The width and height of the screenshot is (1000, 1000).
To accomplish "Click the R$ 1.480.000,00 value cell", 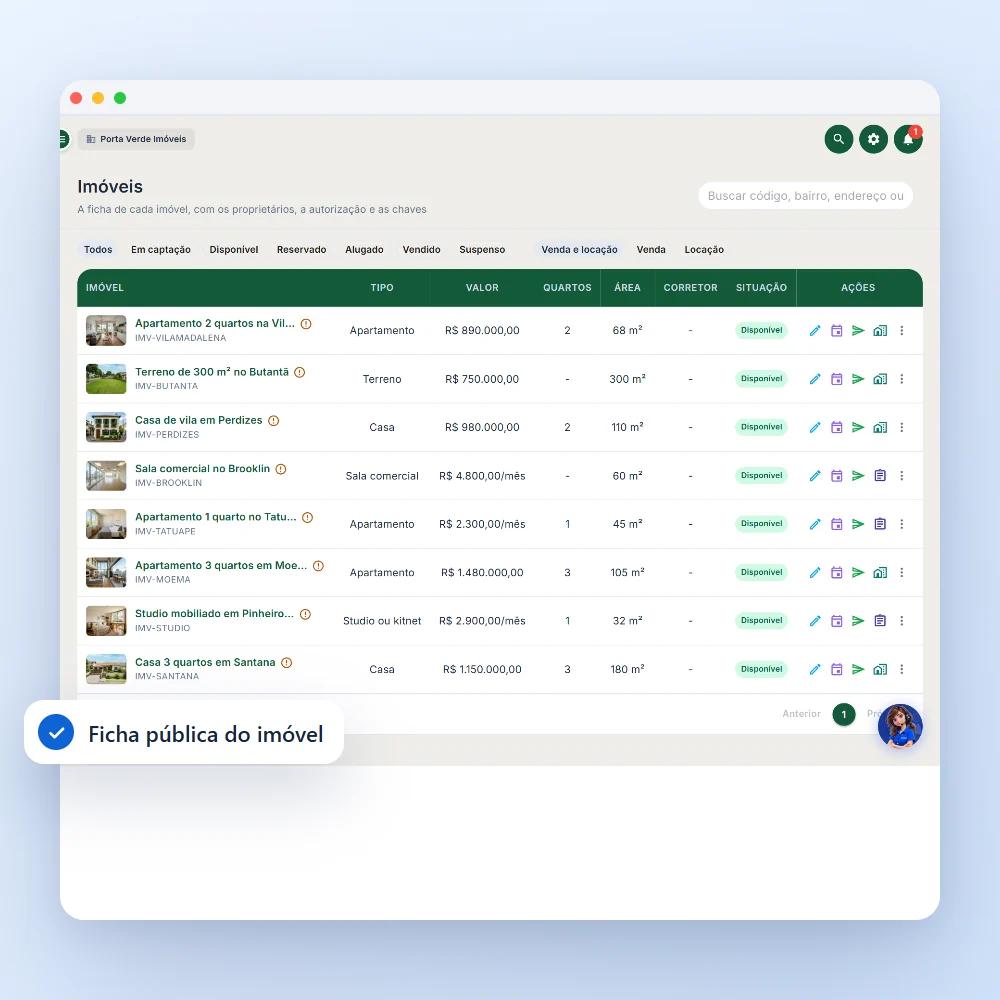I will click(x=482, y=573).
